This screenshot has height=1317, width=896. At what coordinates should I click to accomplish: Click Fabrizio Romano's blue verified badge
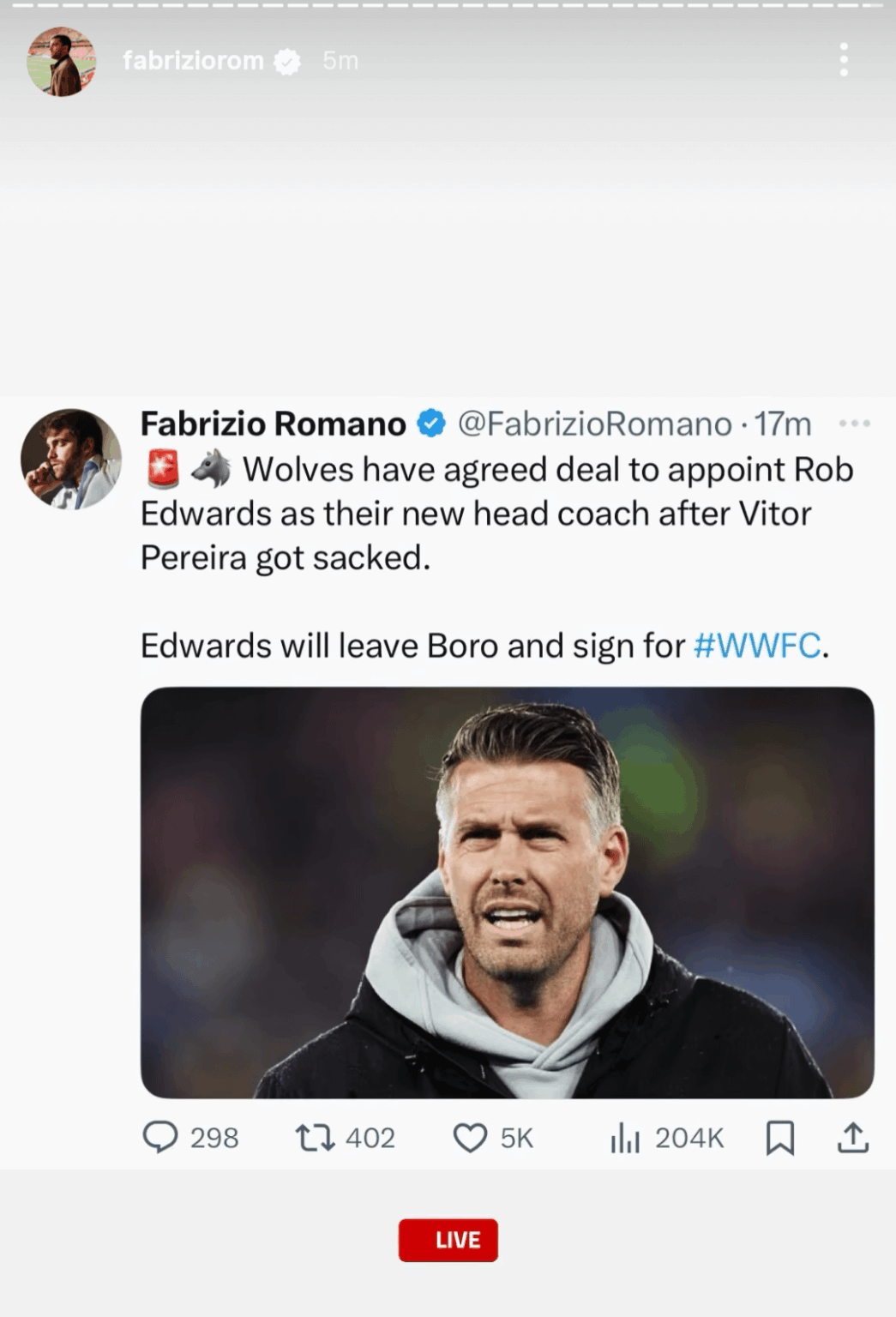pyautogui.click(x=430, y=424)
